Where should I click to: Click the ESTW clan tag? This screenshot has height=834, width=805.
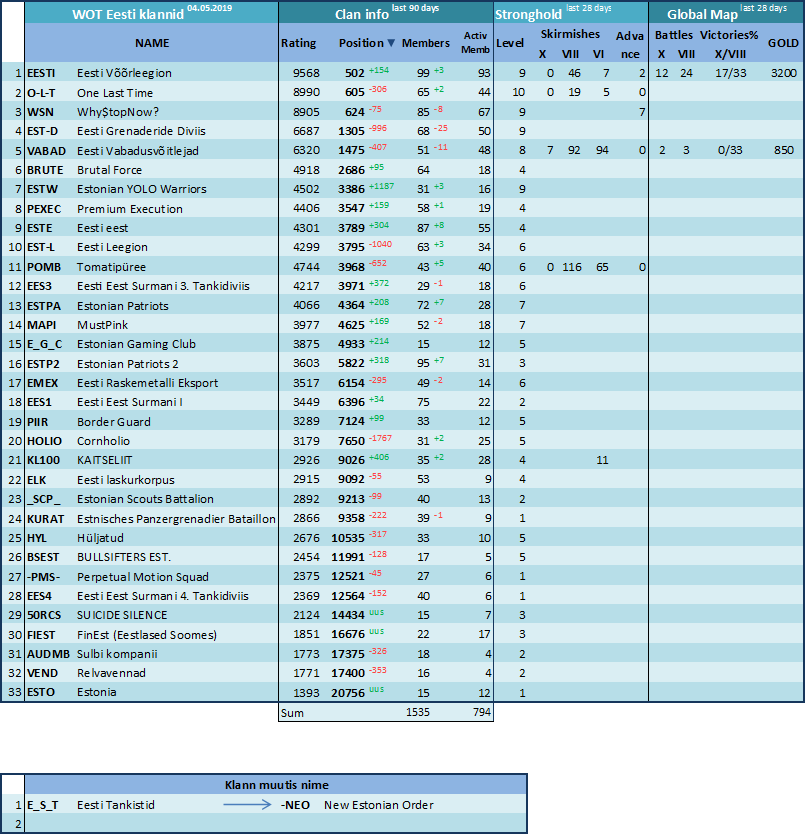coord(43,189)
